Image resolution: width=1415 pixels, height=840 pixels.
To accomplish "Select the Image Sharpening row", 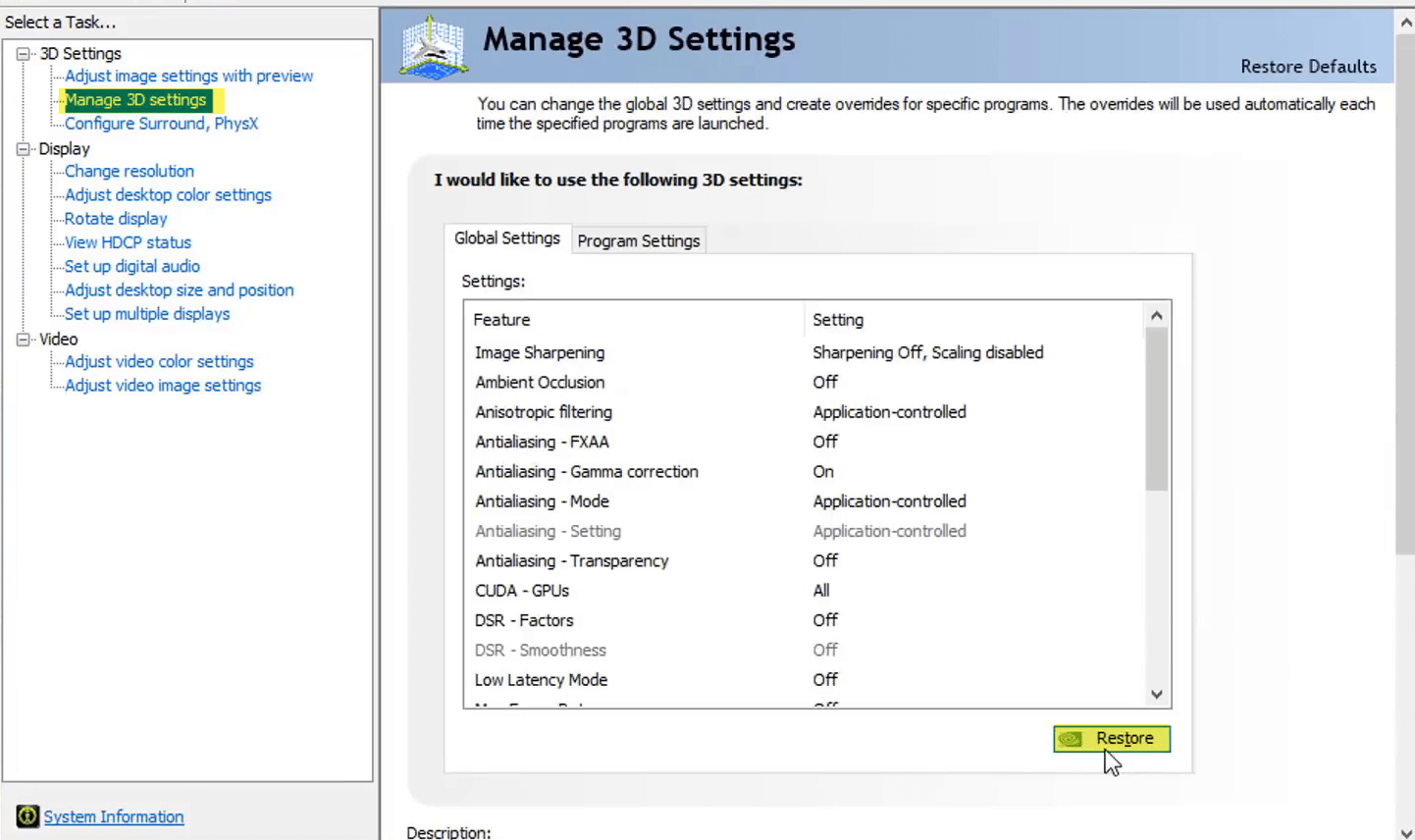I will [x=804, y=352].
